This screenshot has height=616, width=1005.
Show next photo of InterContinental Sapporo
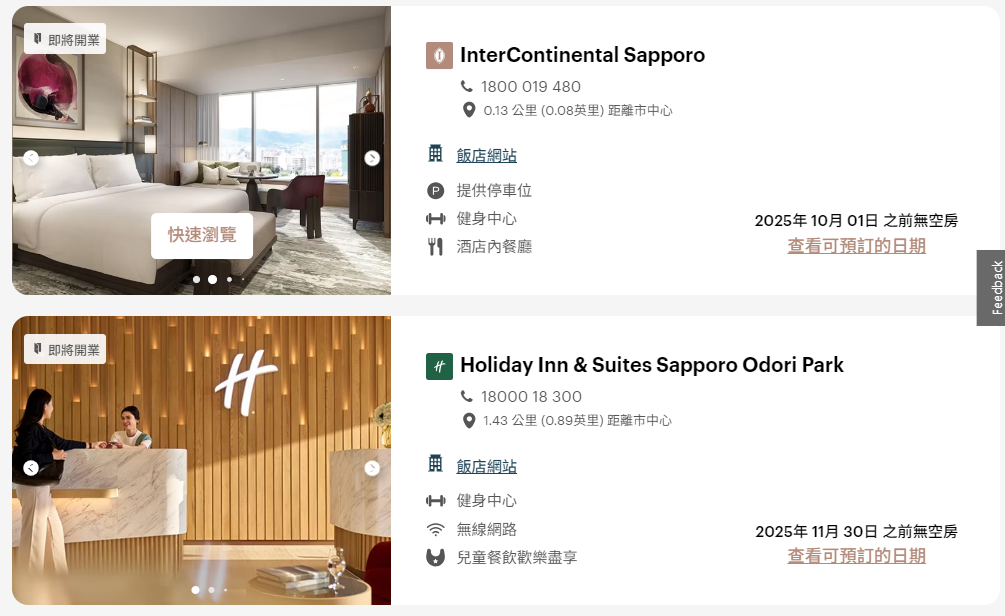click(372, 158)
